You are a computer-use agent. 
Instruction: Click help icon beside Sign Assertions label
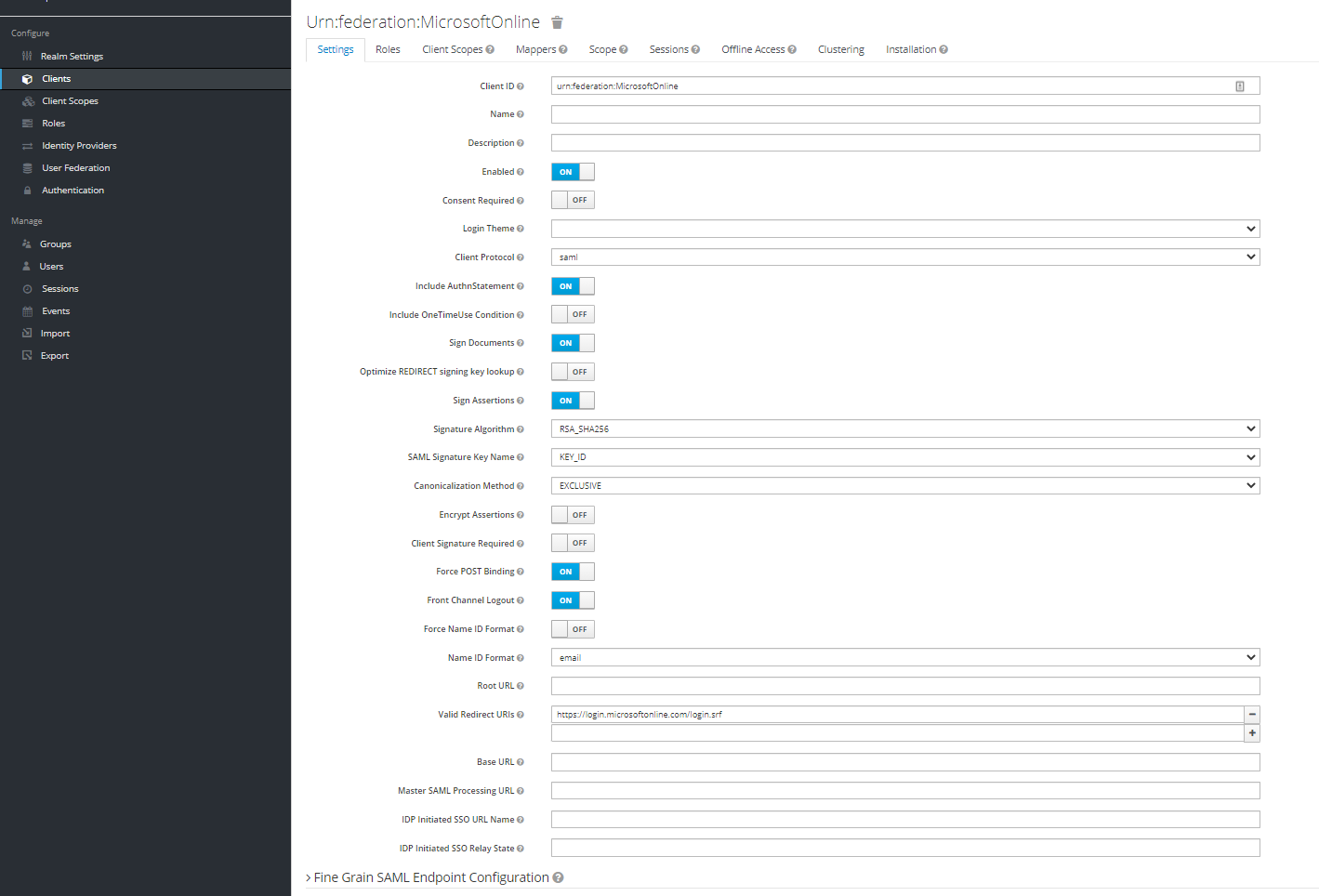(521, 401)
